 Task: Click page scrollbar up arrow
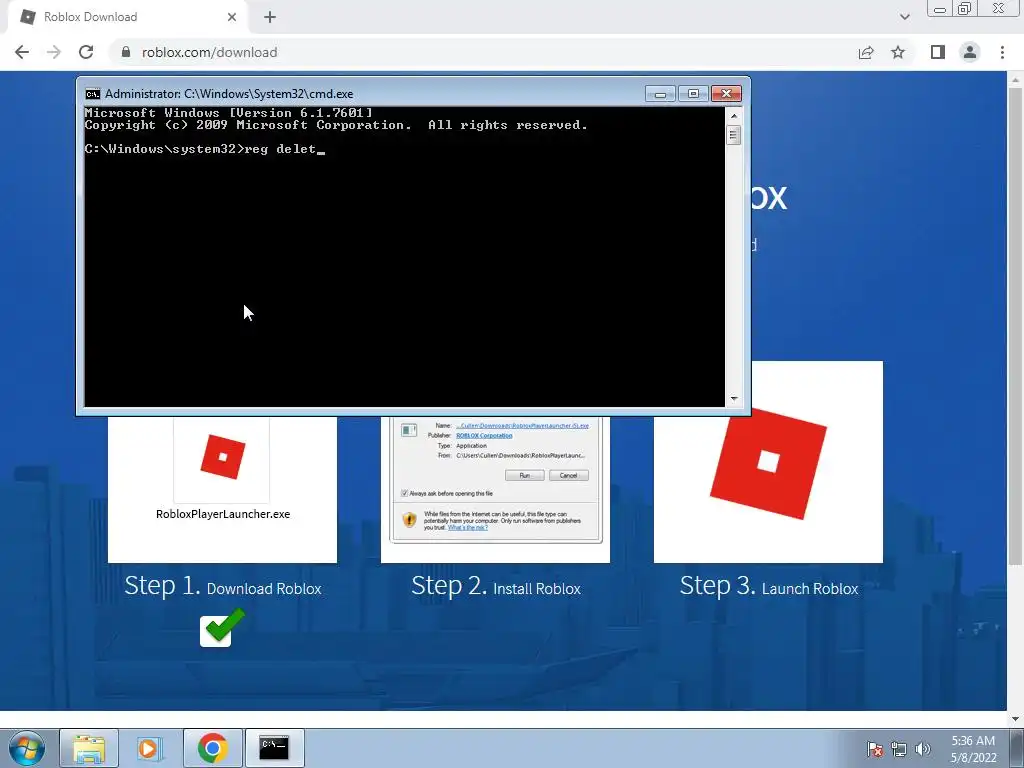click(1016, 80)
